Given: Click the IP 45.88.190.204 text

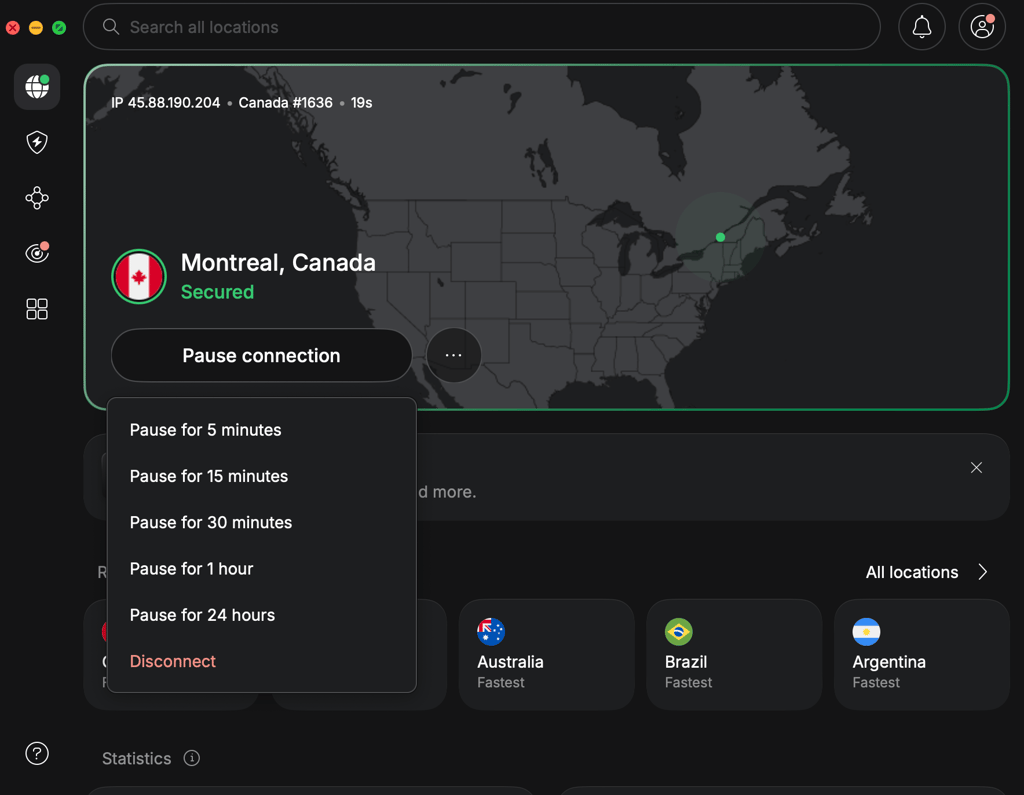Looking at the screenshot, I should (x=165, y=103).
